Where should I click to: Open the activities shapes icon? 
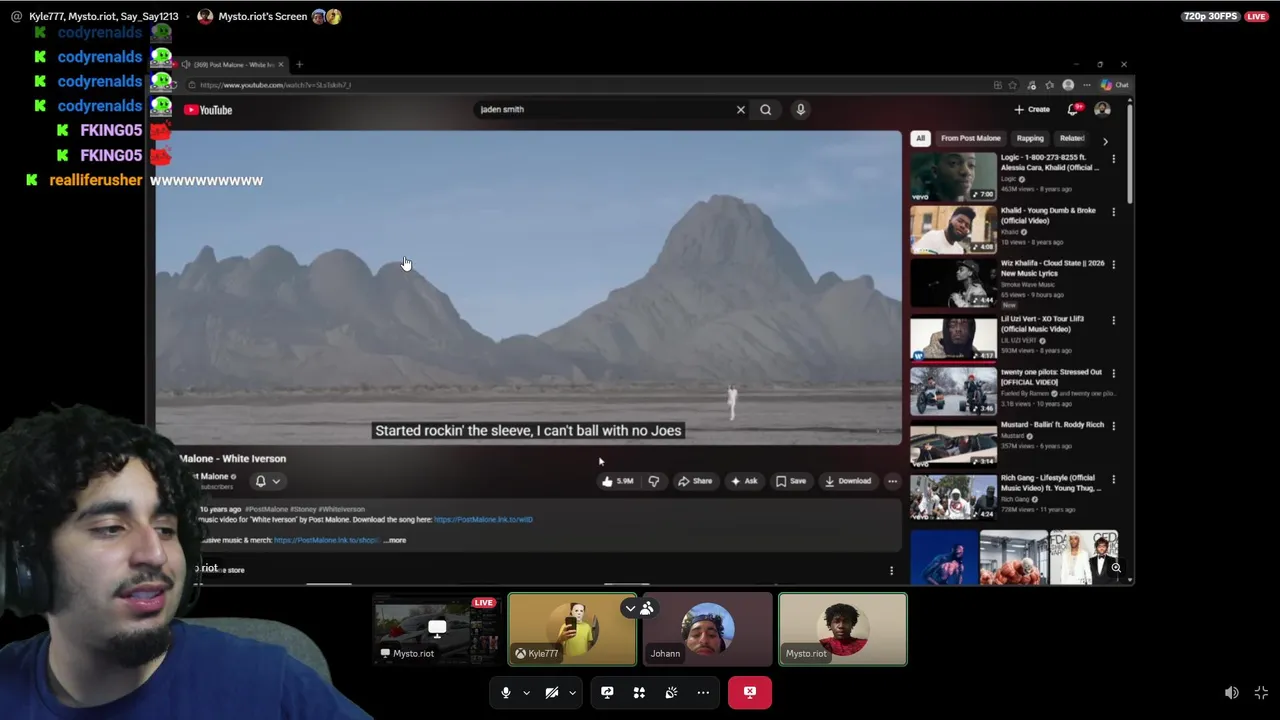pos(639,692)
